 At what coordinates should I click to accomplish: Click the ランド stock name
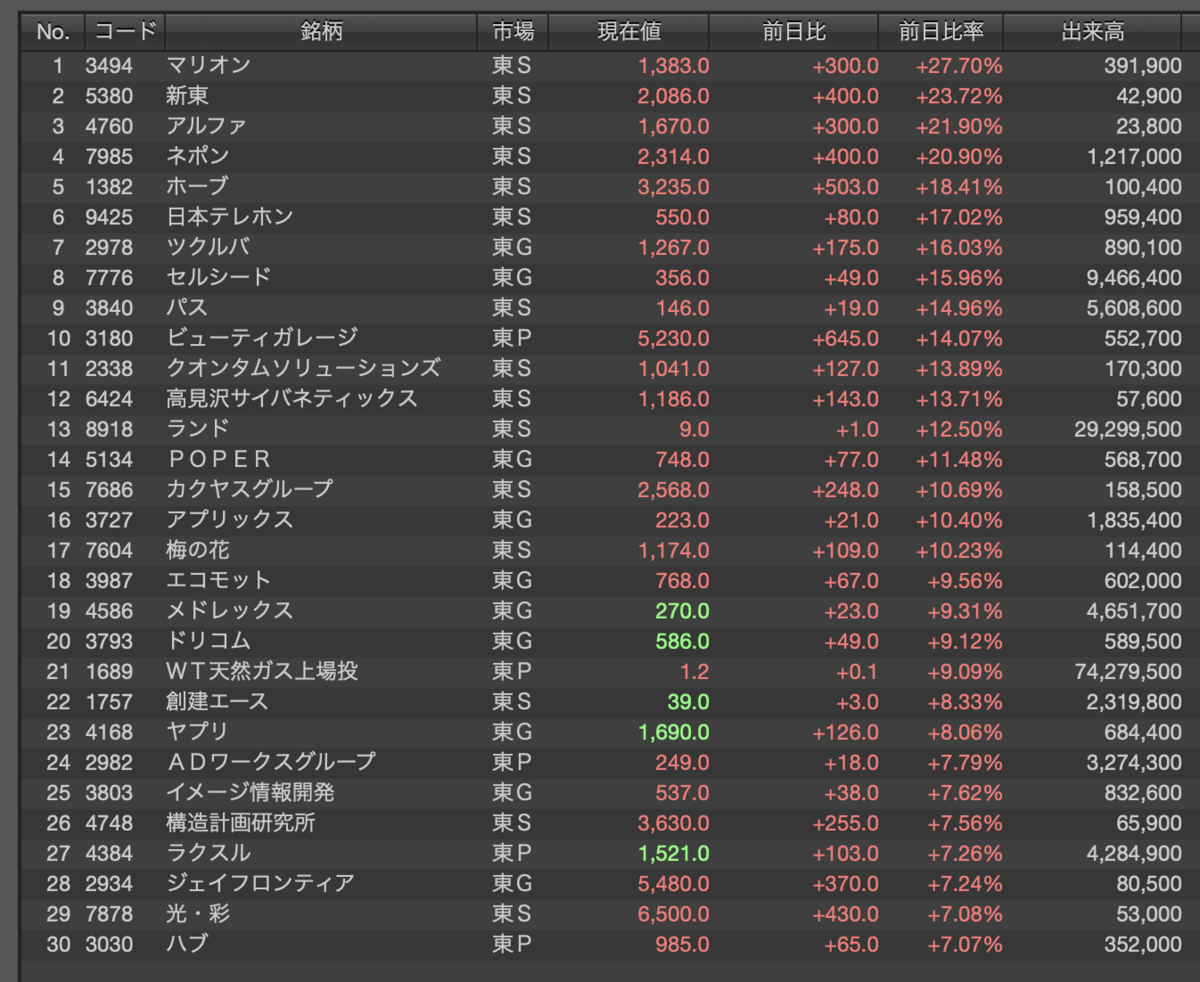pos(197,428)
